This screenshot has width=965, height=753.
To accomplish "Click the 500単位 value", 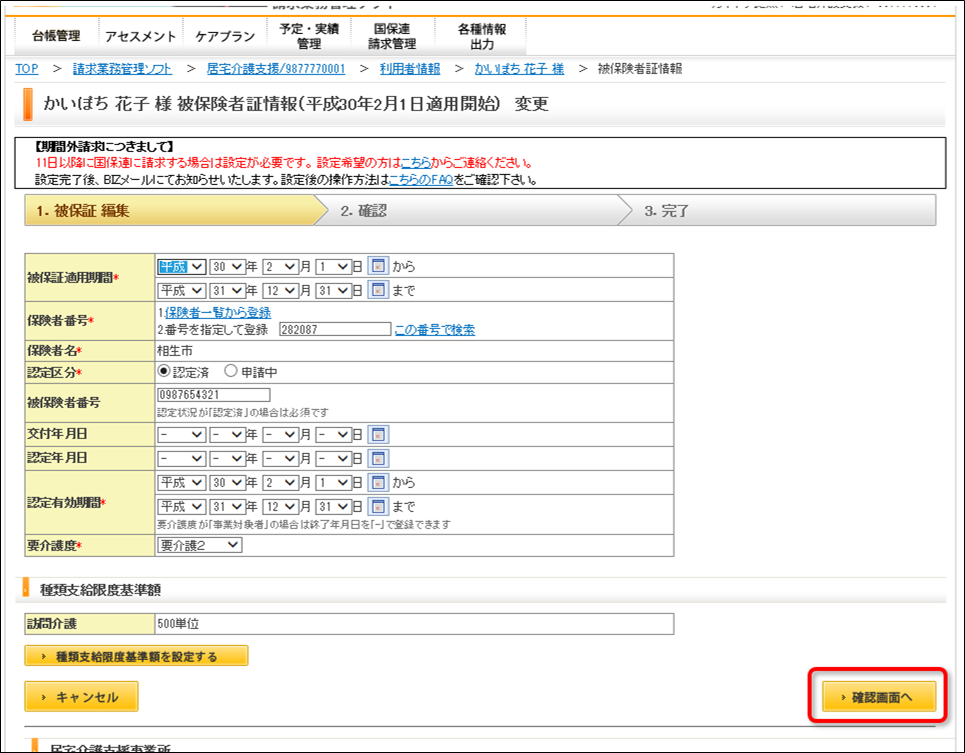I will point(178,624).
